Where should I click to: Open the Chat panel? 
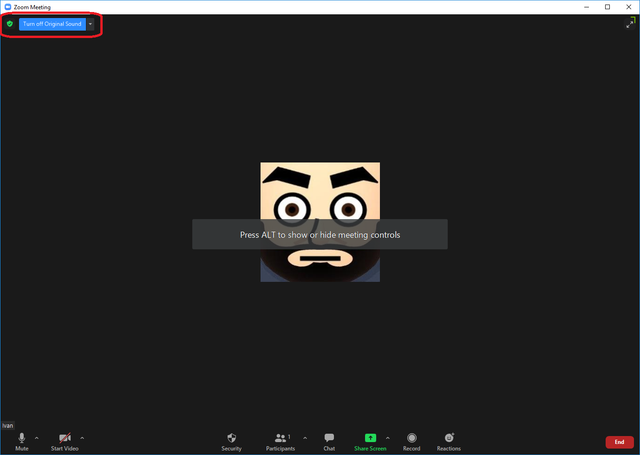click(x=329, y=438)
